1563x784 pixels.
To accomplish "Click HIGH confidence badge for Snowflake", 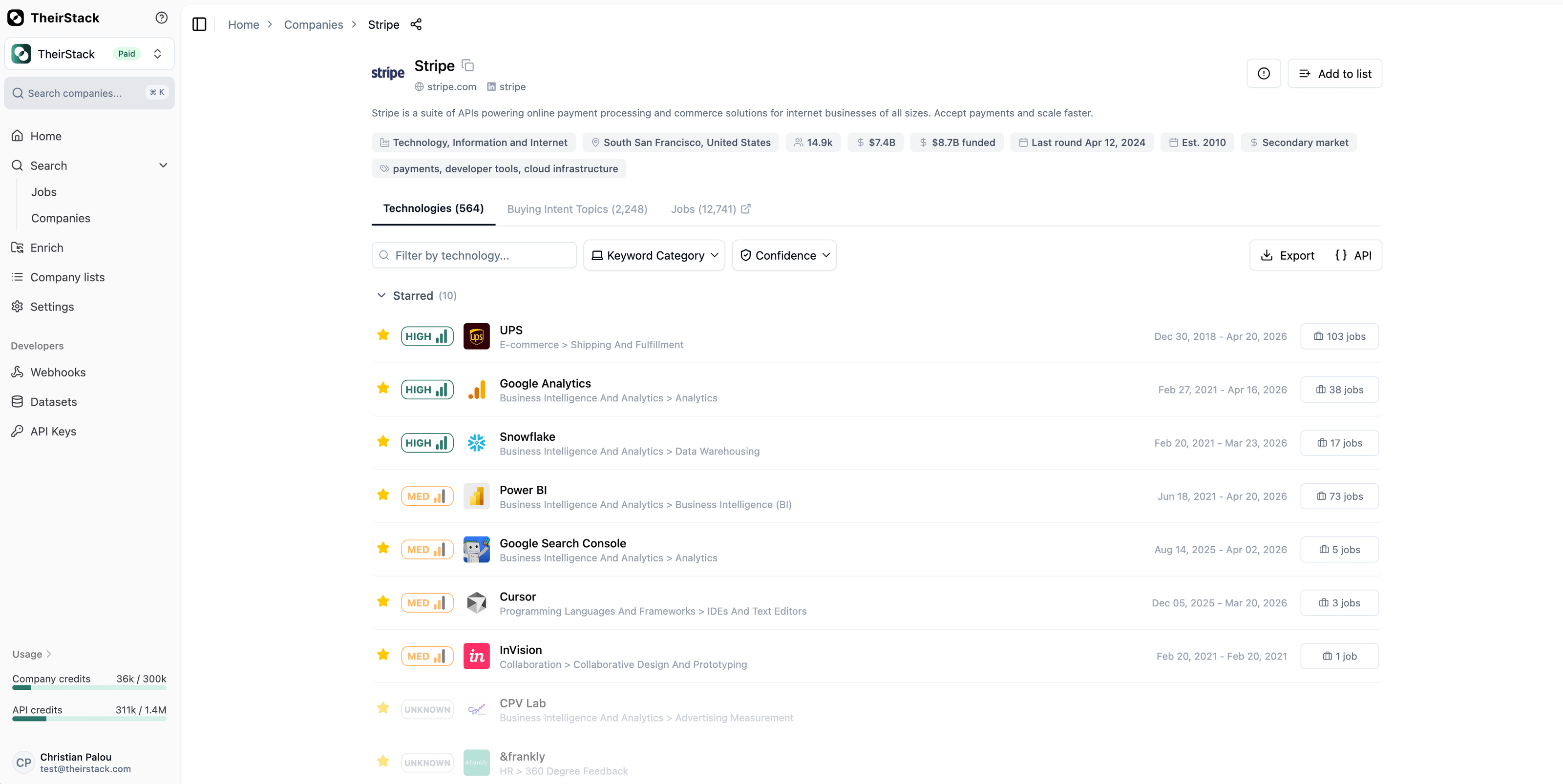I will click(427, 443).
